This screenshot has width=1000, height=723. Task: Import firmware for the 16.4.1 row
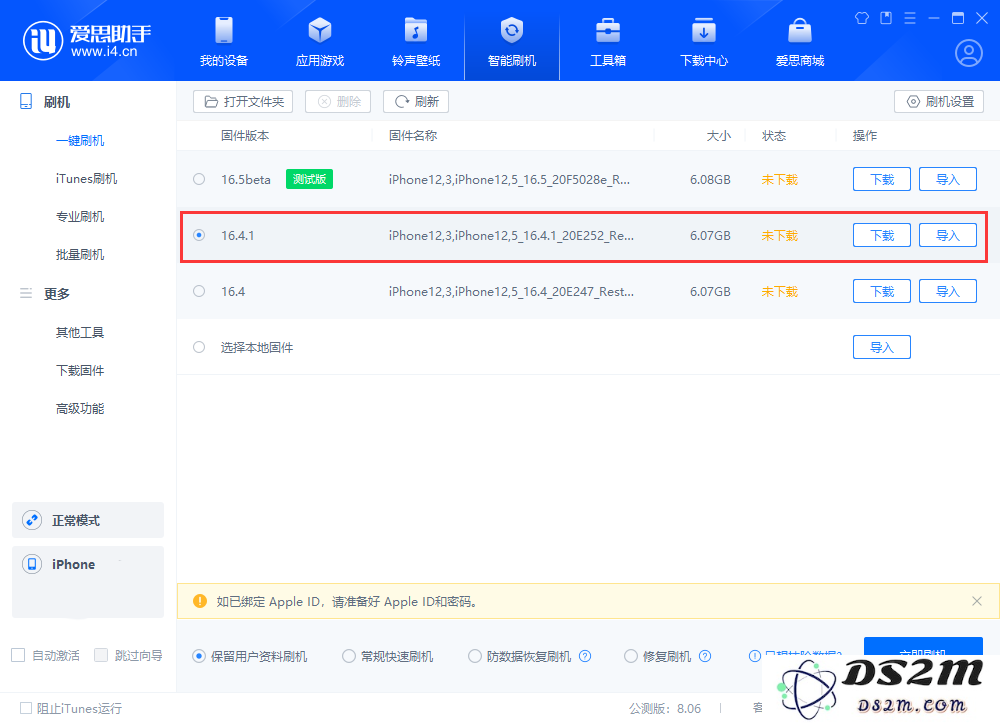coord(948,235)
